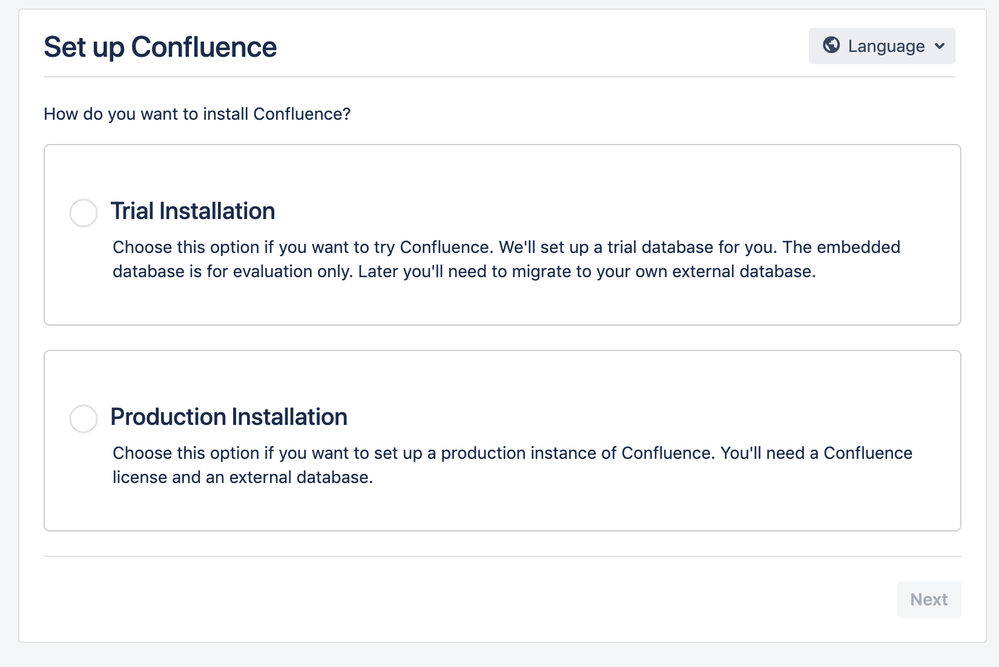Image resolution: width=999 pixels, height=667 pixels.
Task: Click the Set up Confluence title
Action: point(160,47)
